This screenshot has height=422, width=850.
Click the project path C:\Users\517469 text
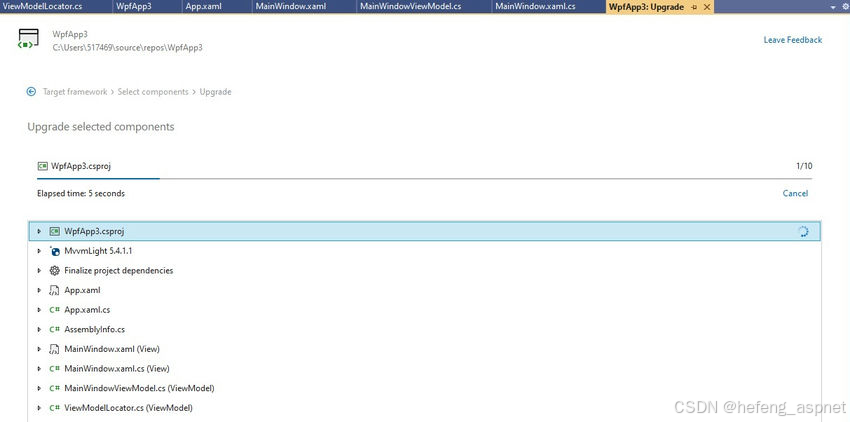pyautogui.click(x=127, y=48)
